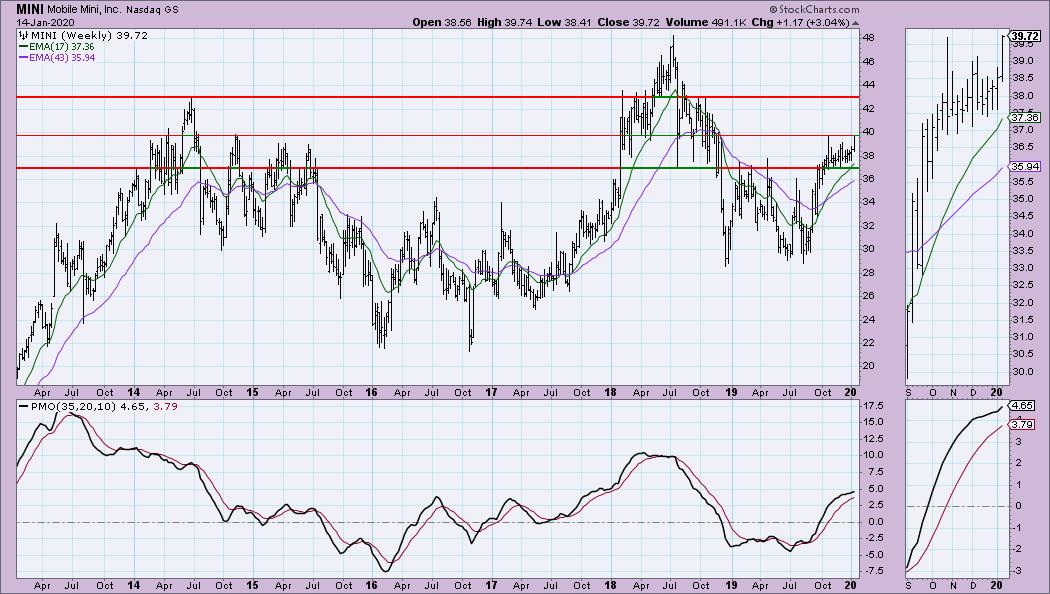
Task: Select the PMO(35,20,10) indicator label
Action: click(74, 406)
